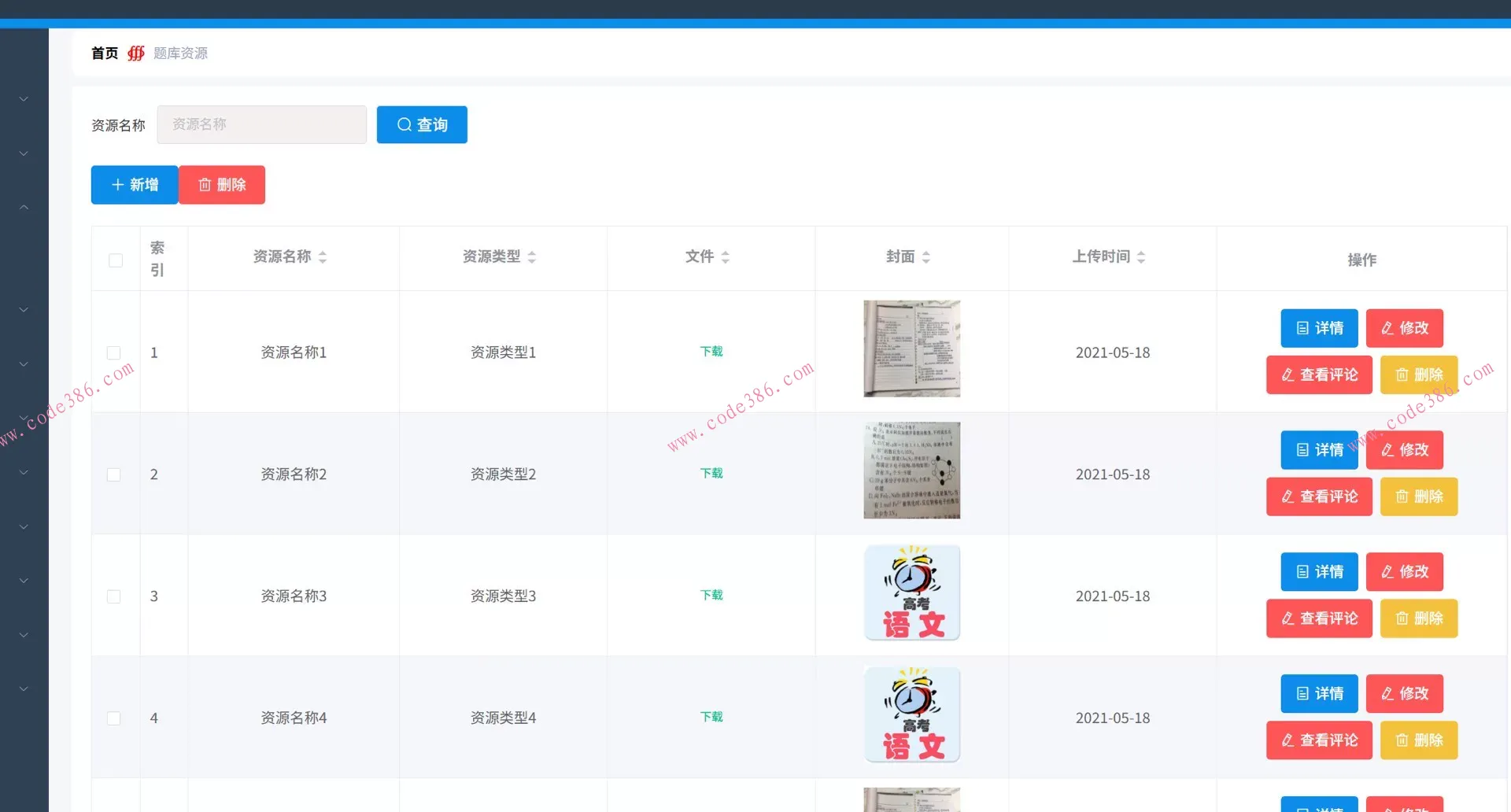
Task: Check the checkbox for row 1
Action: (114, 352)
